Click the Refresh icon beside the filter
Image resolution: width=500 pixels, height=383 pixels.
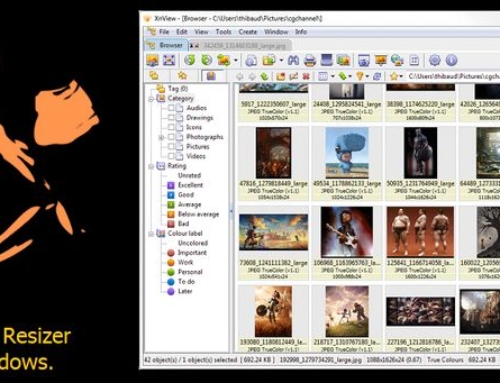click(x=377, y=76)
